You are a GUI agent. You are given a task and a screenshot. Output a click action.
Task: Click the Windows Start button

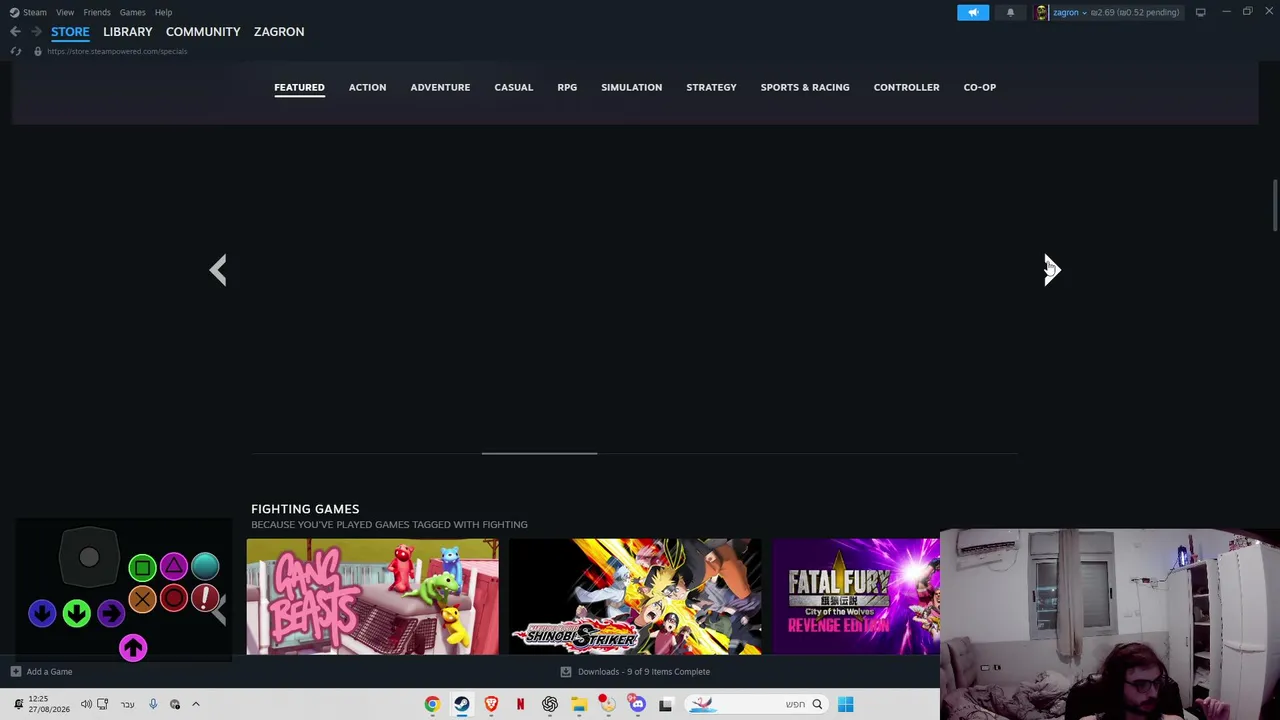(x=845, y=704)
